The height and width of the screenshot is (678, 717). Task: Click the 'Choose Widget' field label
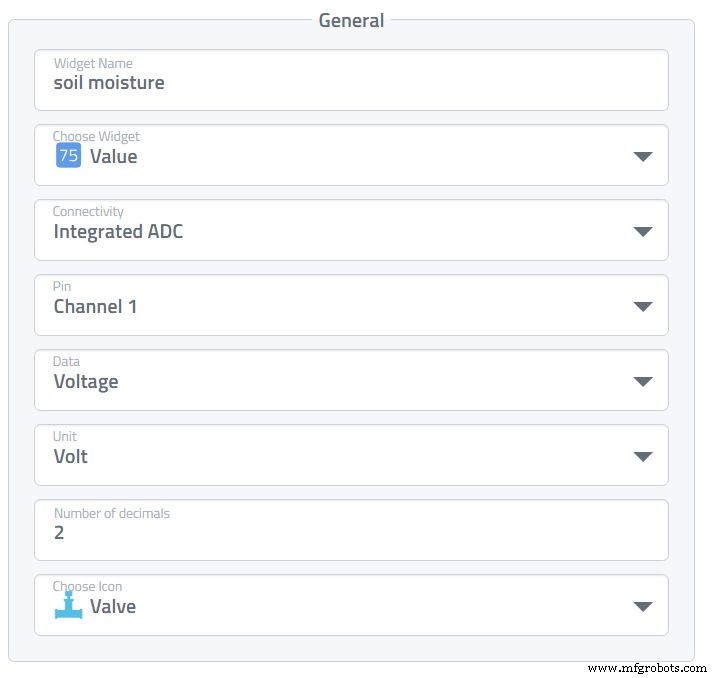(x=96, y=137)
